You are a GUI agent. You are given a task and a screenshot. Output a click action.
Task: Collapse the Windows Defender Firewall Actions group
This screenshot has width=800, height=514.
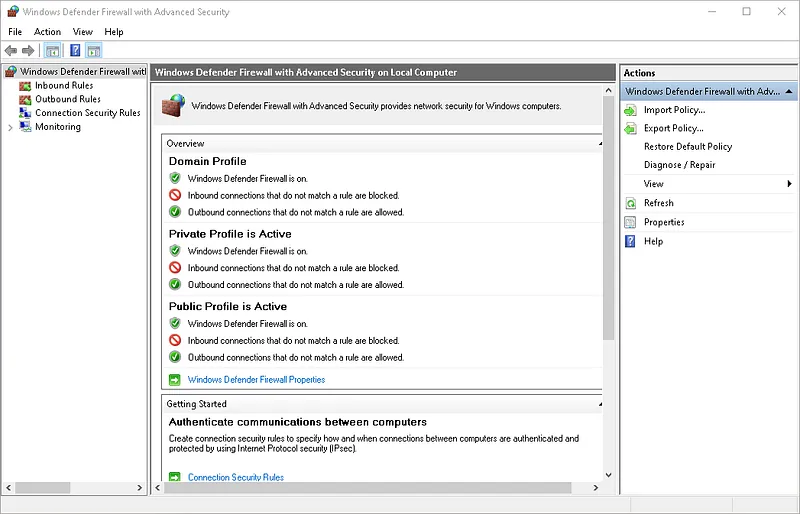point(789,91)
